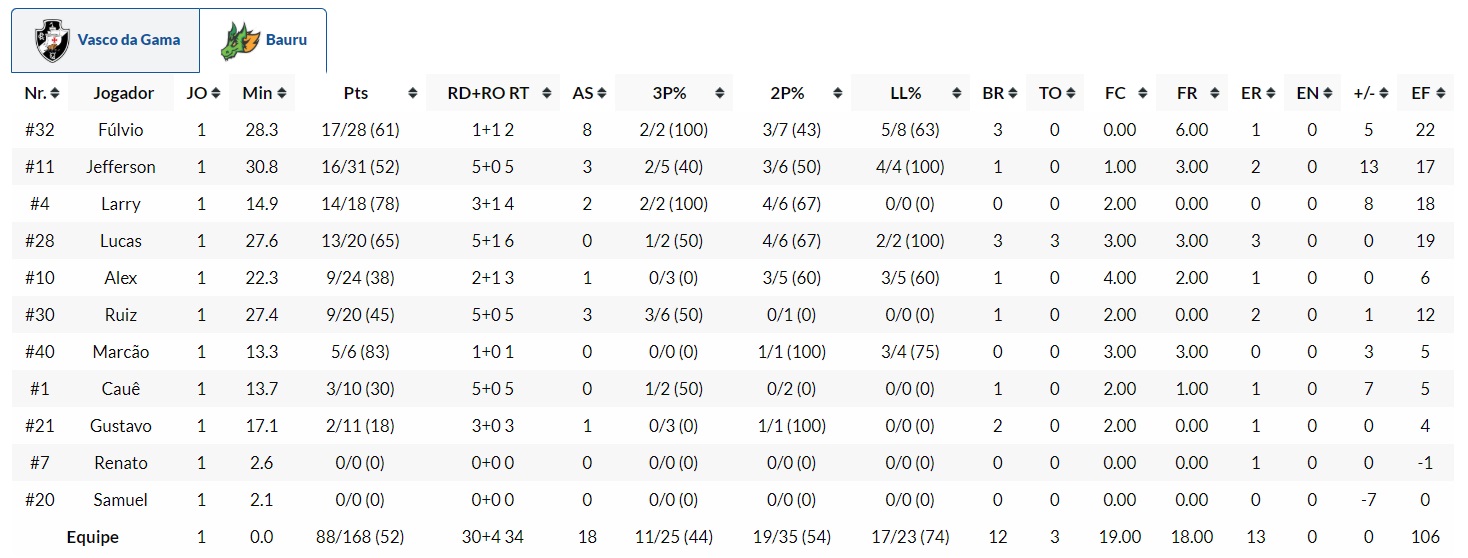Toggle sort order on 3P% column
This screenshot has height=558, width=1468.
[719, 93]
